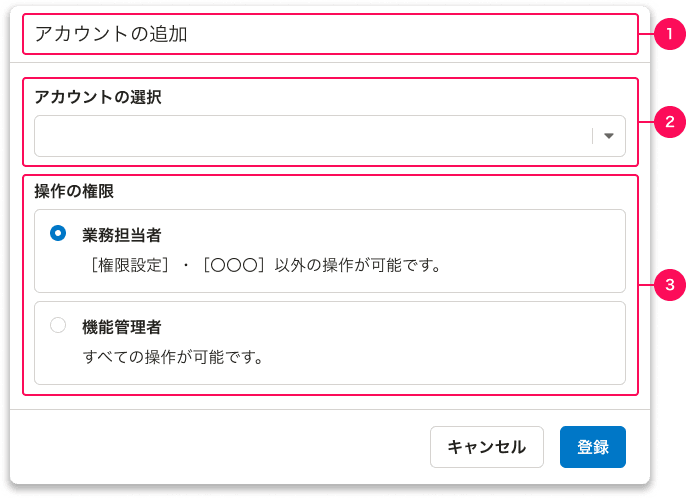Choose the 業務担当者 option label text
Screen dimensions: 686x498
pos(122,234)
